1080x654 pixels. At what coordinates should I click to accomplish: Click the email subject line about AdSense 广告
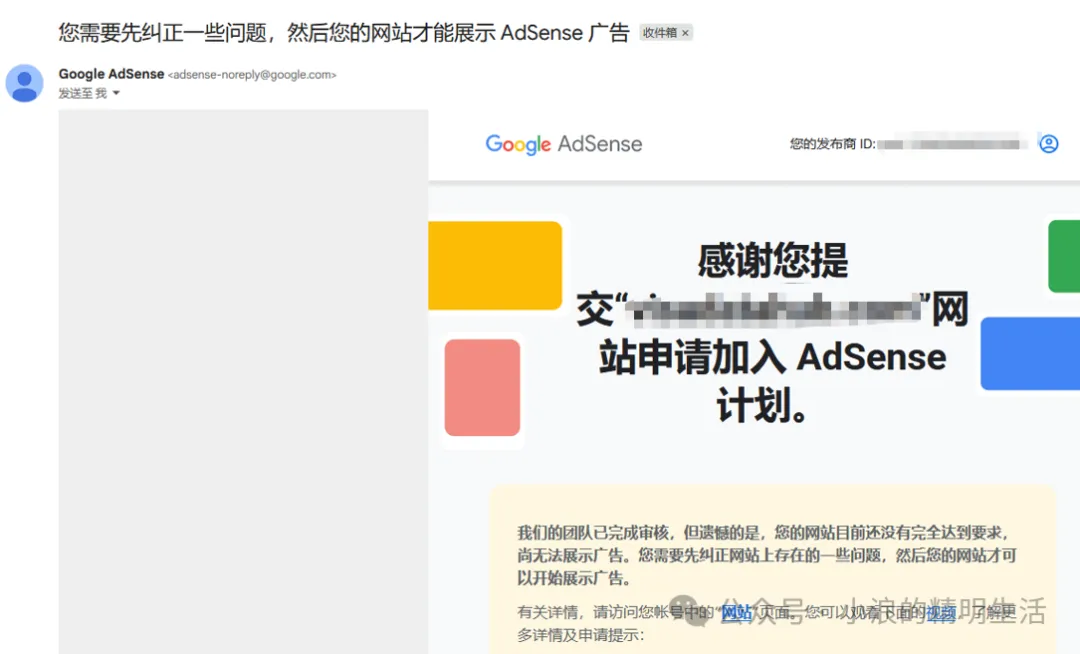(x=344, y=33)
